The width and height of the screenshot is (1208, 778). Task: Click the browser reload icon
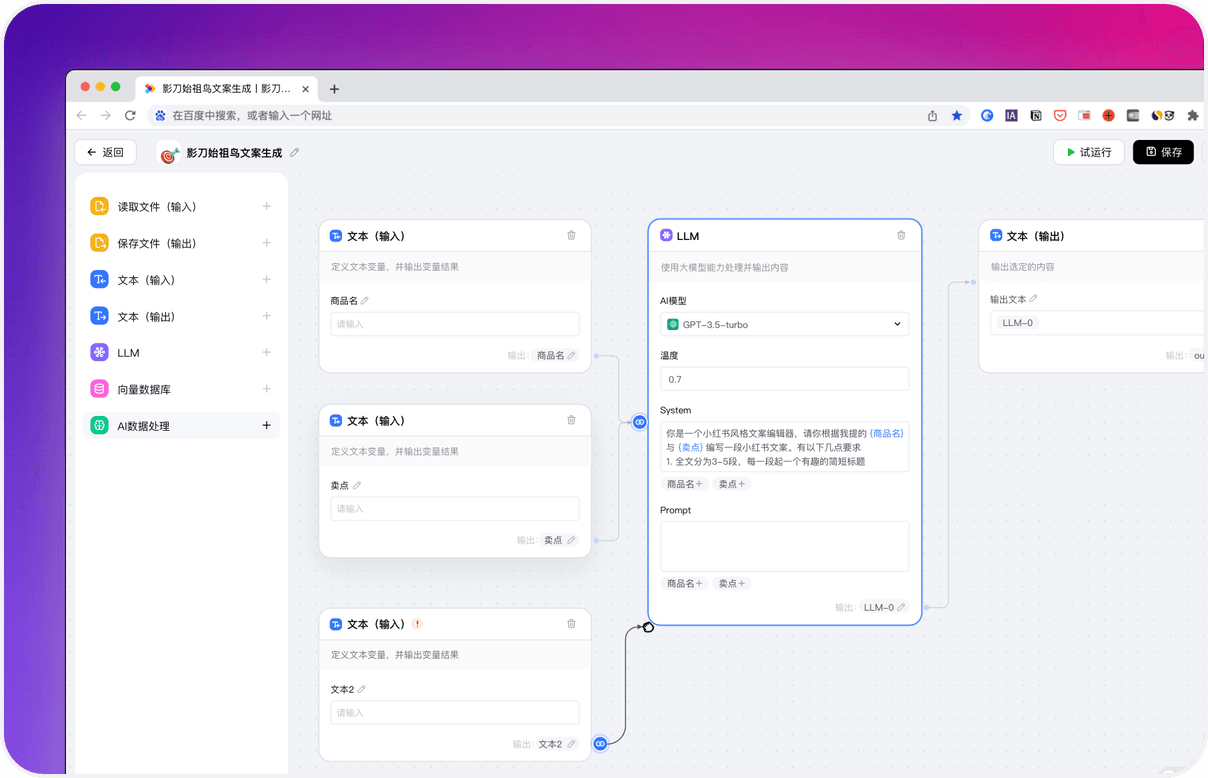(x=130, y=116)
